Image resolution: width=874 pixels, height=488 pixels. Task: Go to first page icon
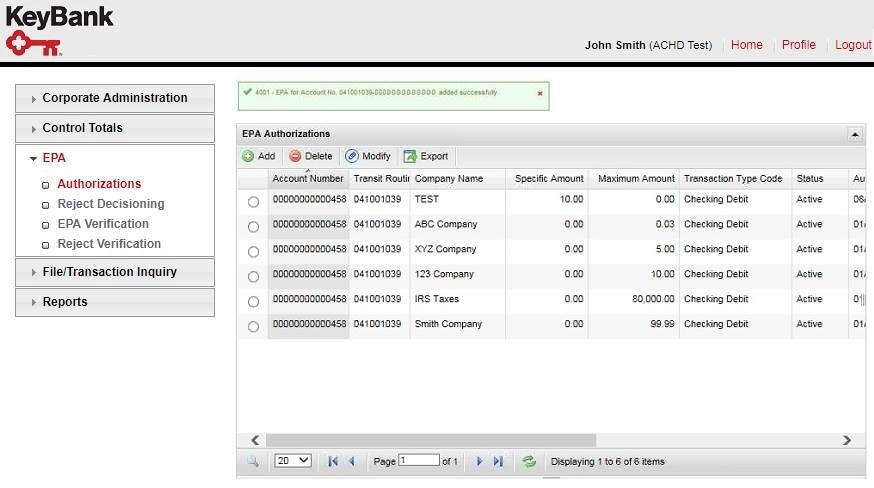click(x=333, y=461)
